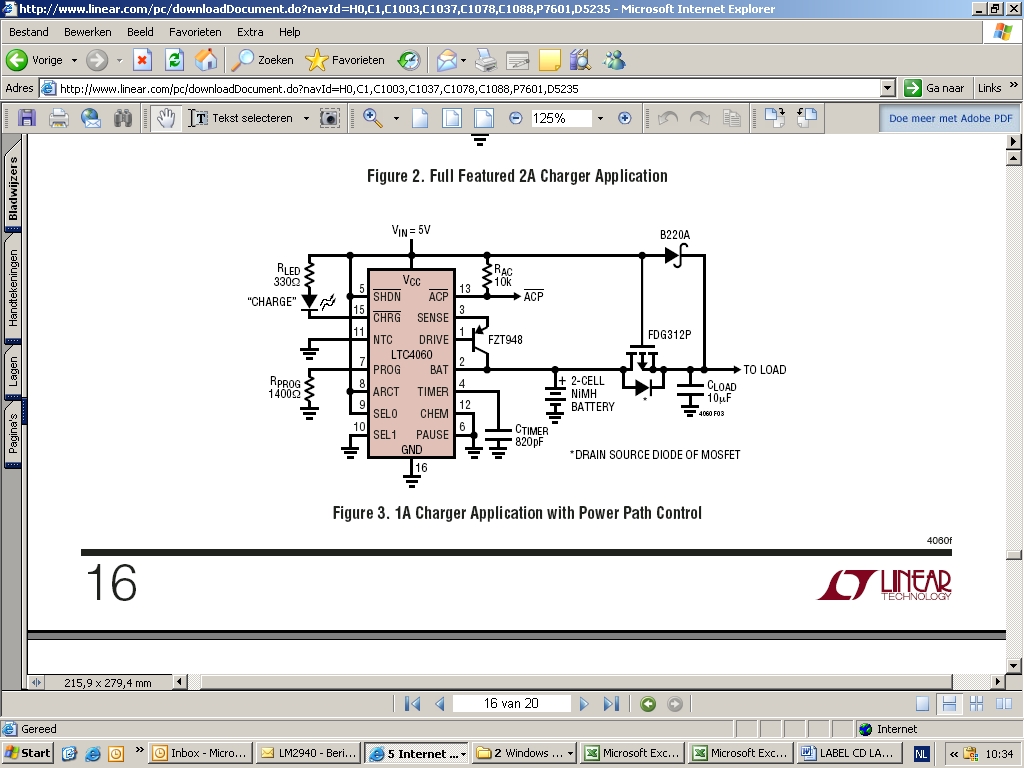The height and width of the screenshot is (768, 1024).
Task: Click the Ga naar button
Action: pyautogui.click(x=935, y=88)
